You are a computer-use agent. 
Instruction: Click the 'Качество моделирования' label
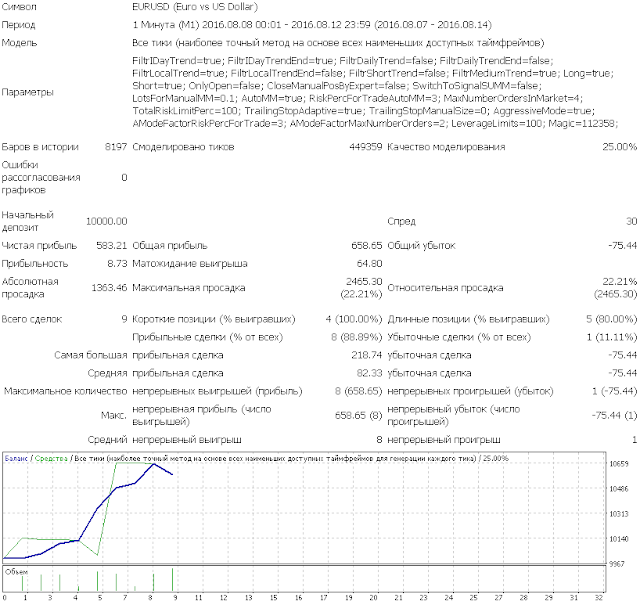coord(446,147)
